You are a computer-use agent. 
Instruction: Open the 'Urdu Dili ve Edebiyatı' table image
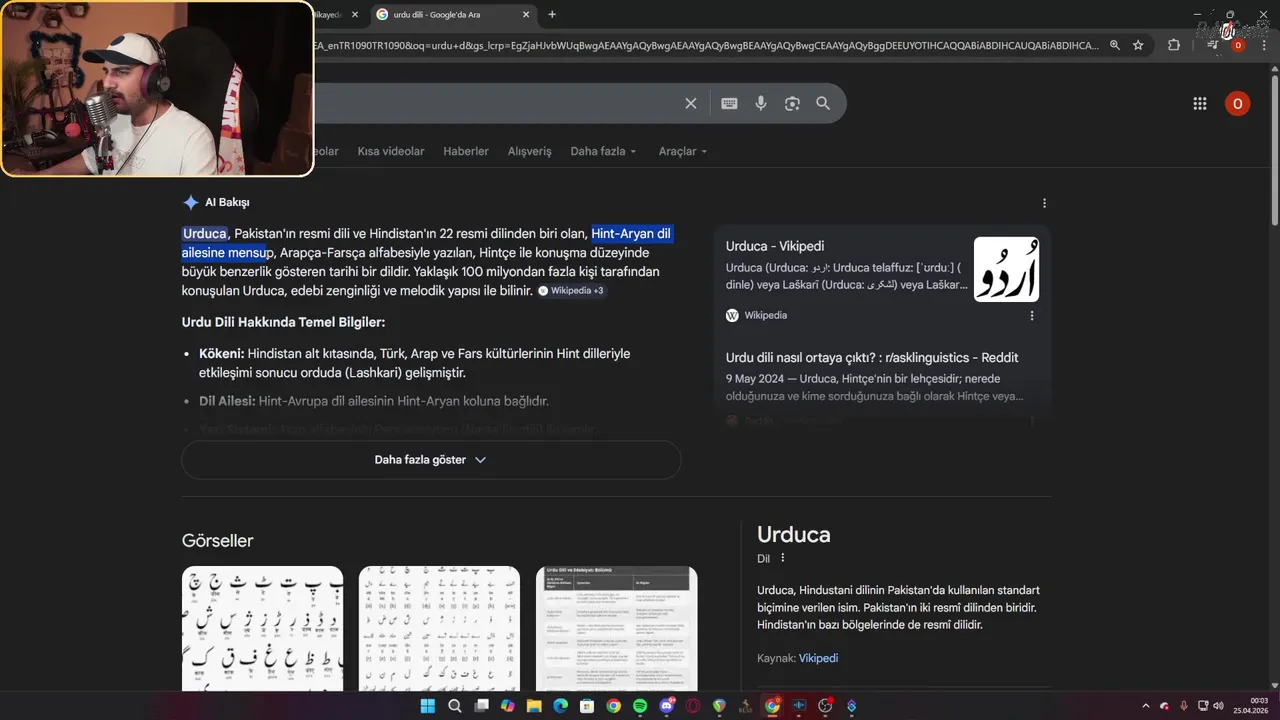616,628
